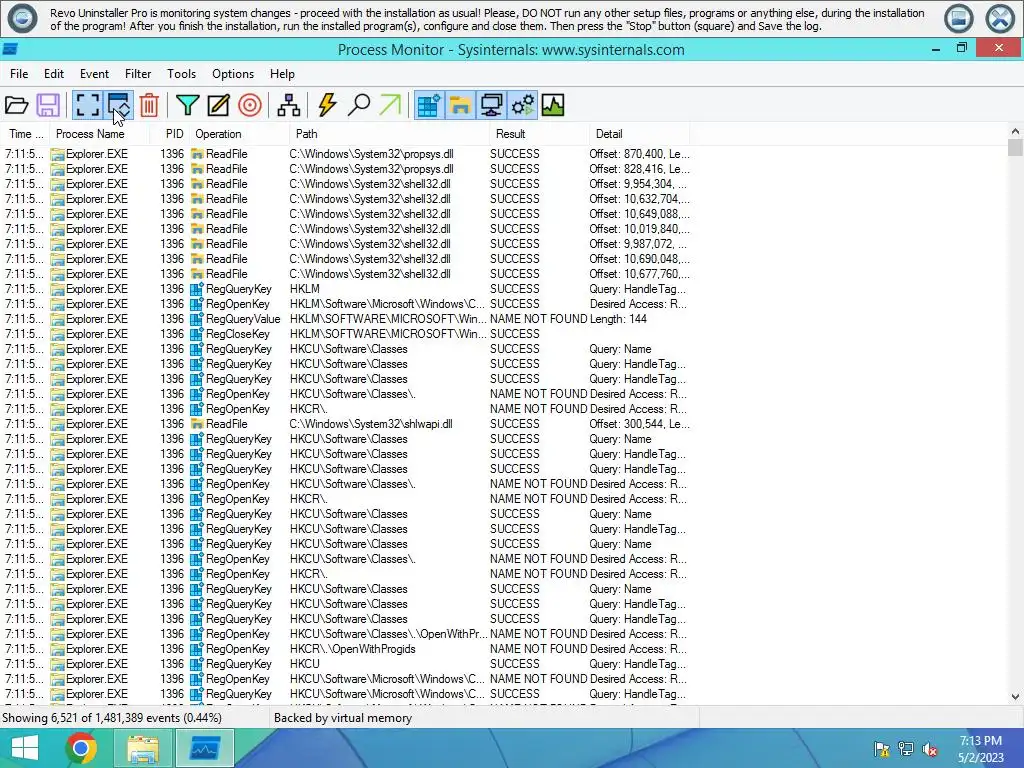Select the RegCloseKey operation row
Screen dimensions: 1024x768
pos(346,334)
